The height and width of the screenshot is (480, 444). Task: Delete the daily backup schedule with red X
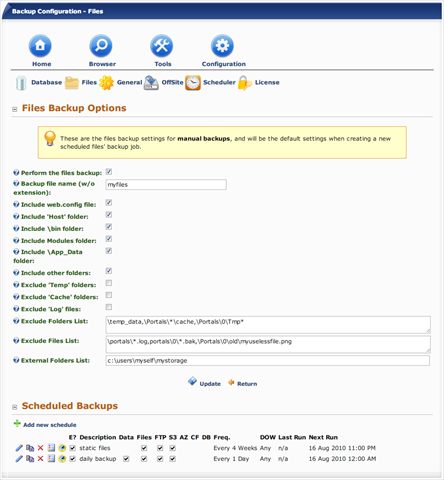point(40,459)
